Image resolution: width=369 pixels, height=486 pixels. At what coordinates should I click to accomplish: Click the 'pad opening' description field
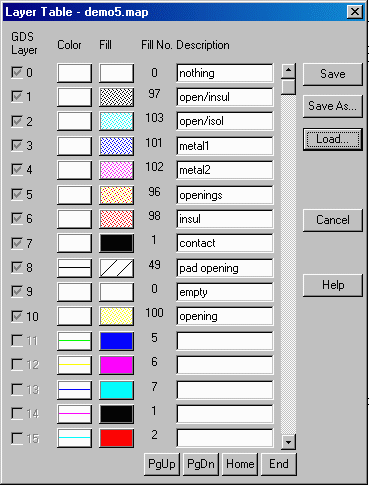tap(225, 268)
